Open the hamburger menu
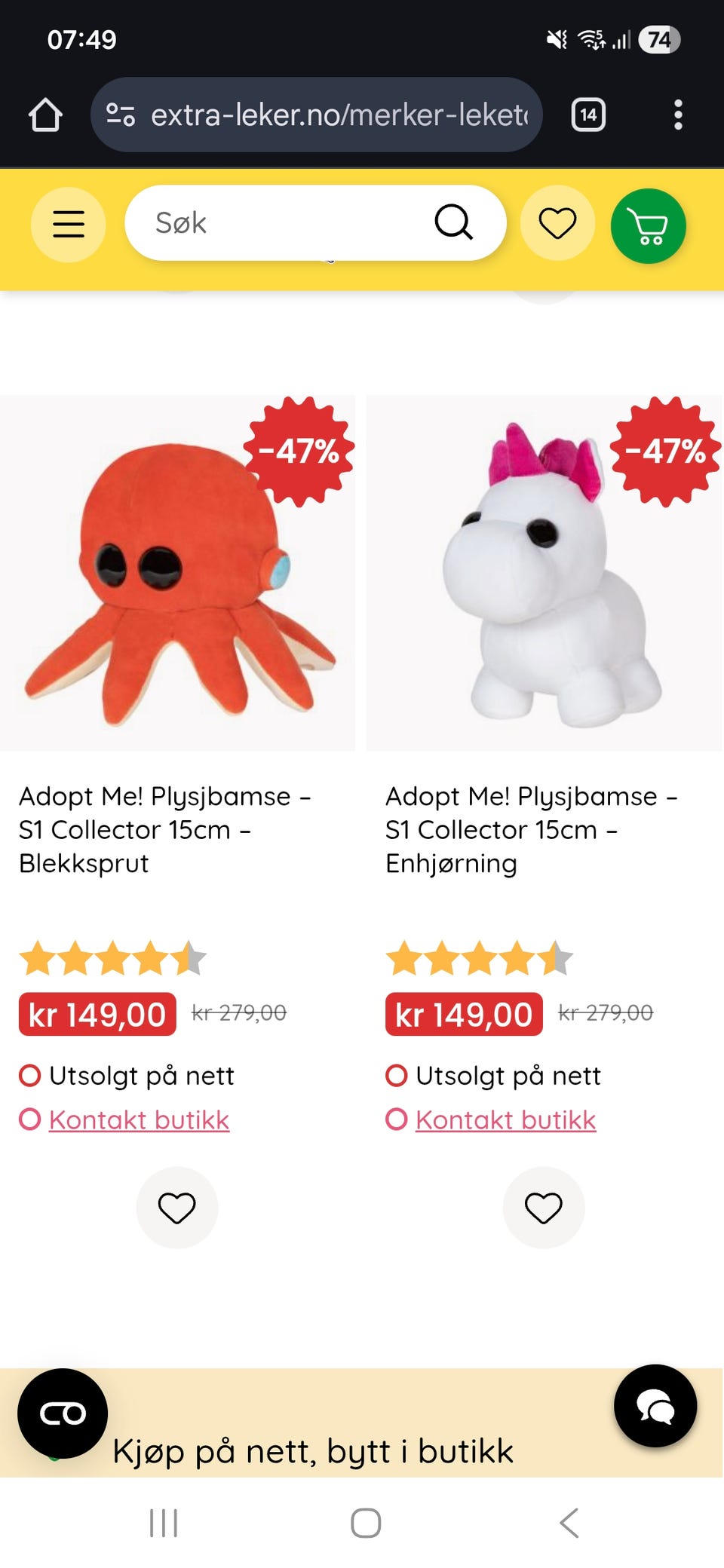This screenshot has height=1568, width=724. click(x=68, y=224)
